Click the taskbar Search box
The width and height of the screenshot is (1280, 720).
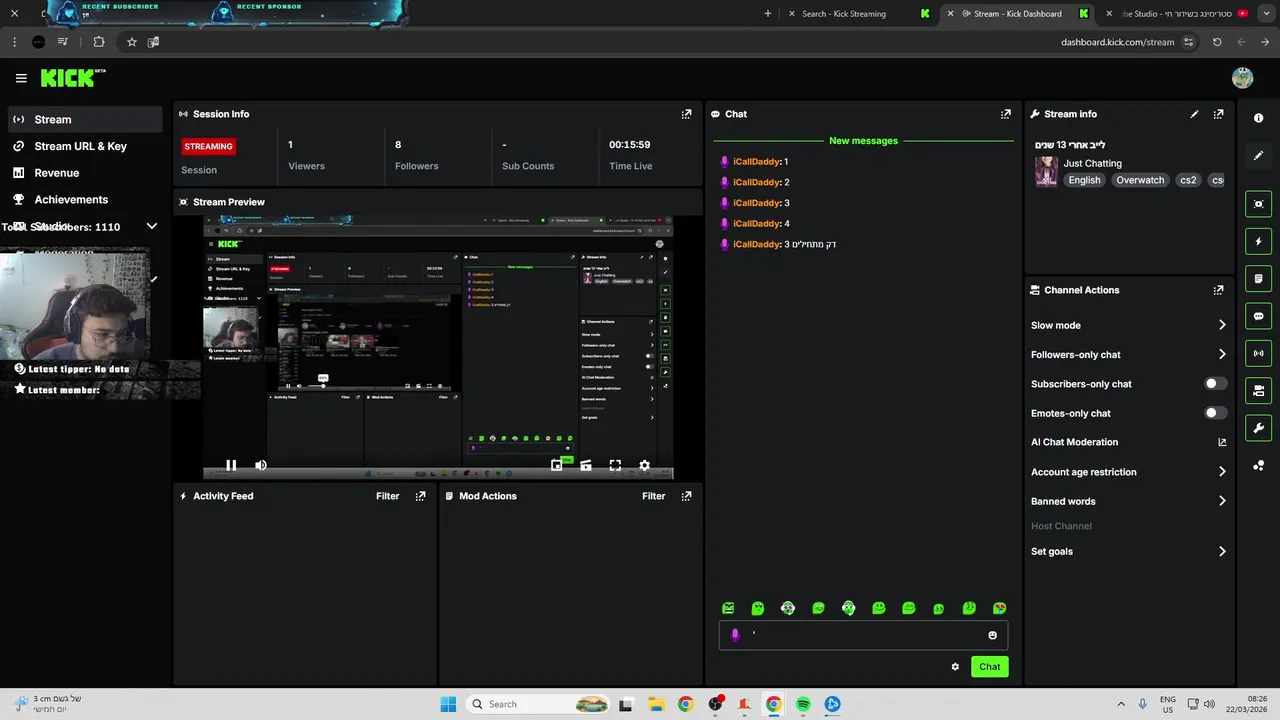[x=540, y=704]
